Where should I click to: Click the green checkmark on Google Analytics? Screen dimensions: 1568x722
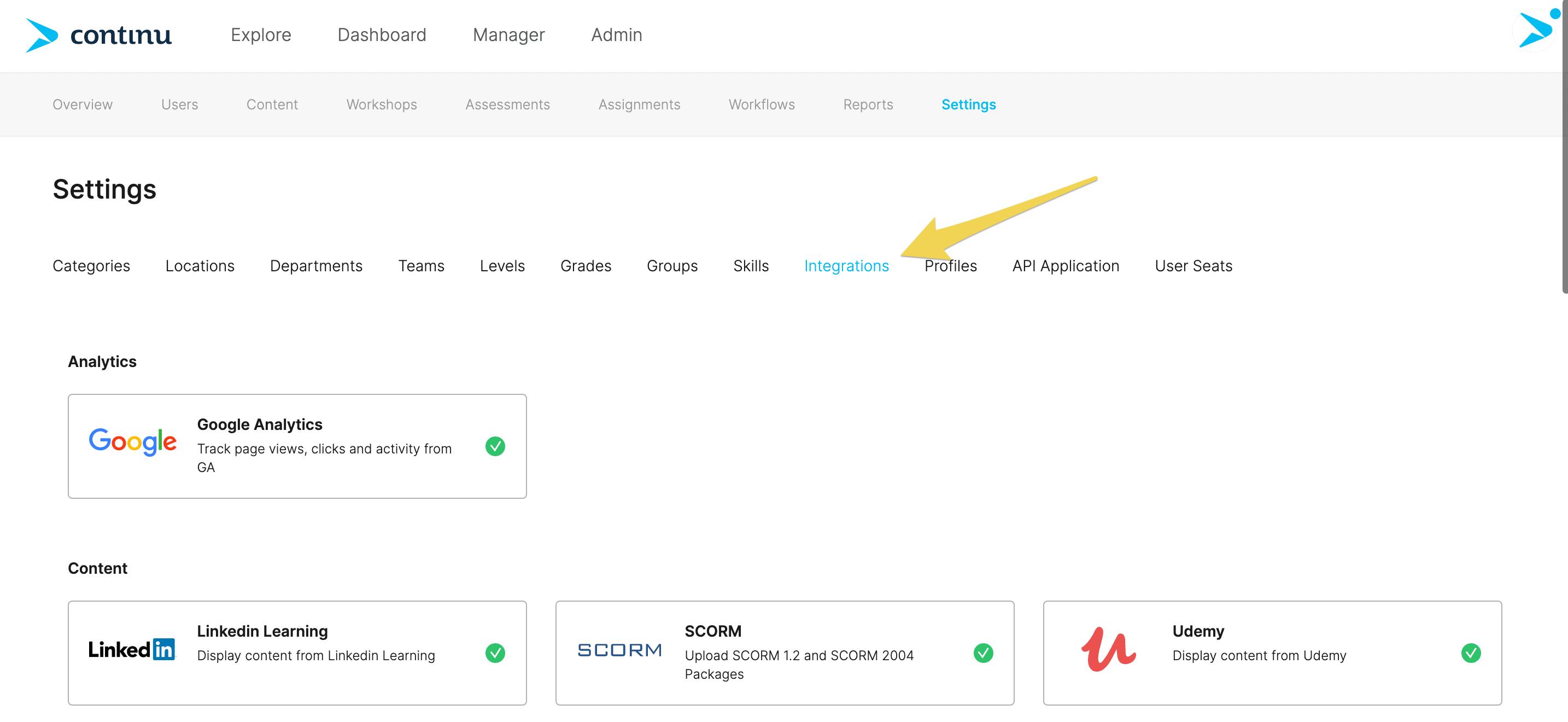pyautogui.click(x=495, y=446)
